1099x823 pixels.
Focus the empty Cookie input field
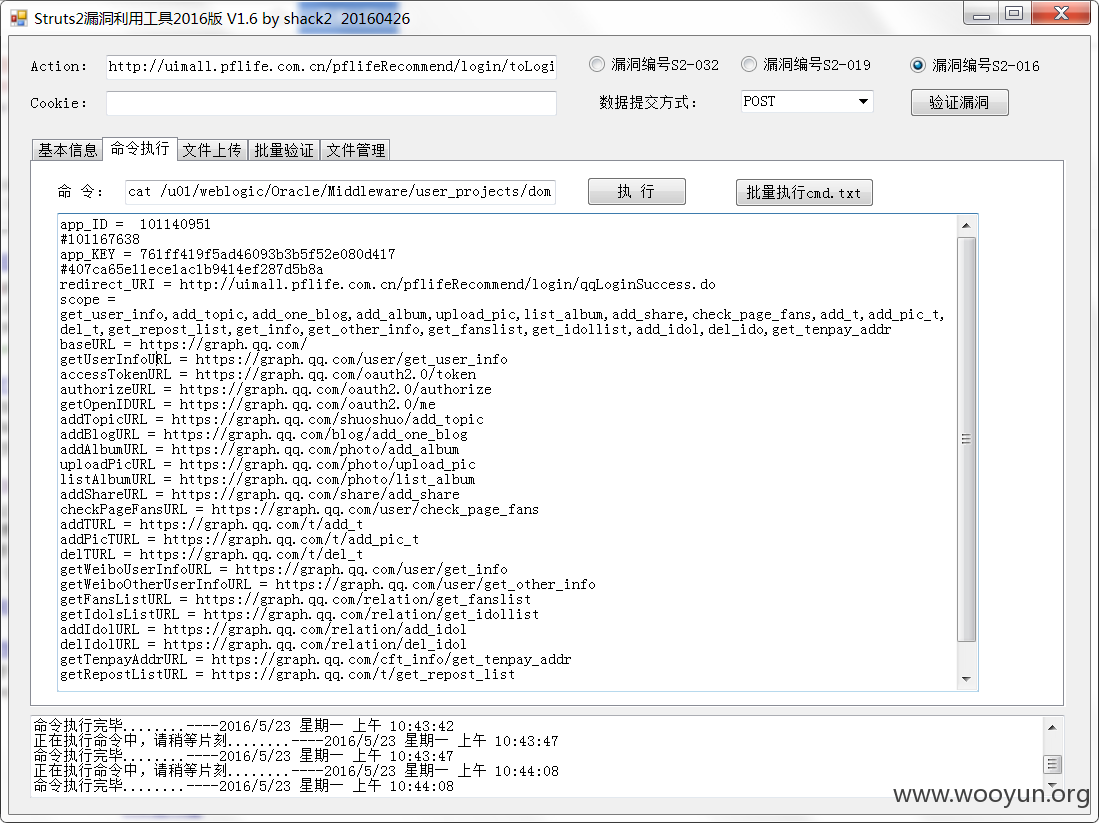332,103
